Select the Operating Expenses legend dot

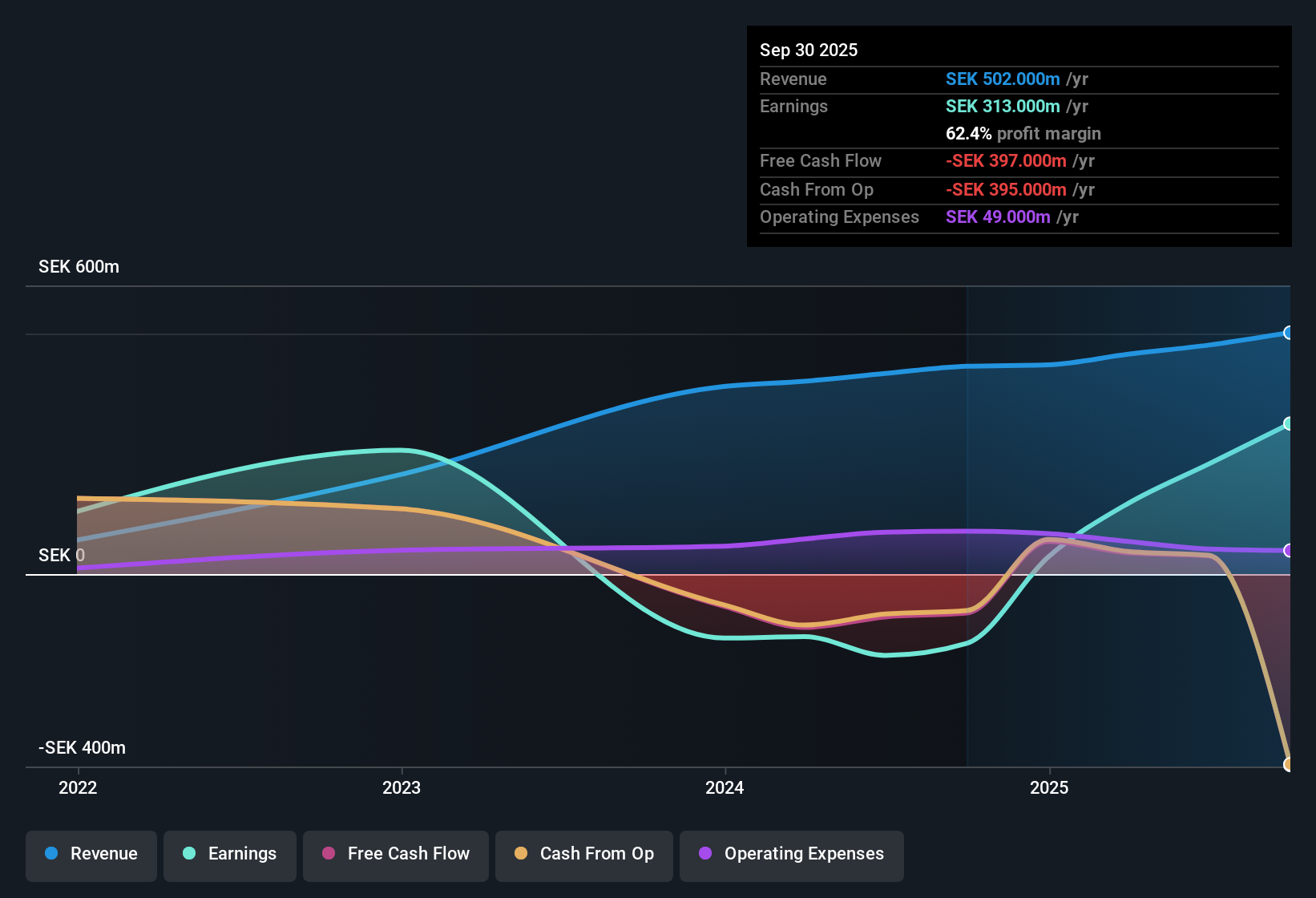(705, 854)
